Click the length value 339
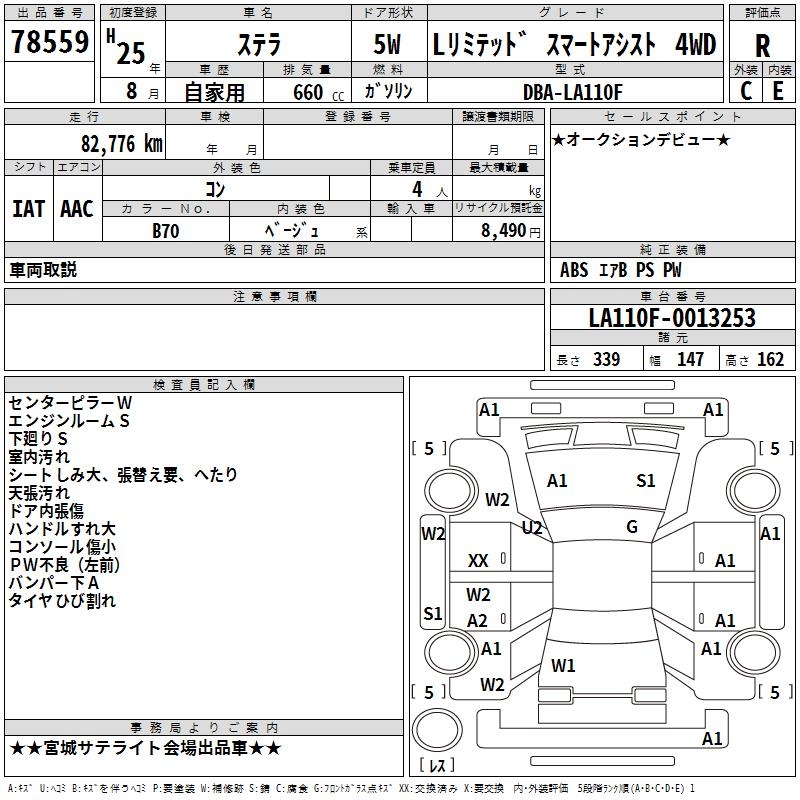Viewport: 800px width, 800px height. click(x=606, y=359)
